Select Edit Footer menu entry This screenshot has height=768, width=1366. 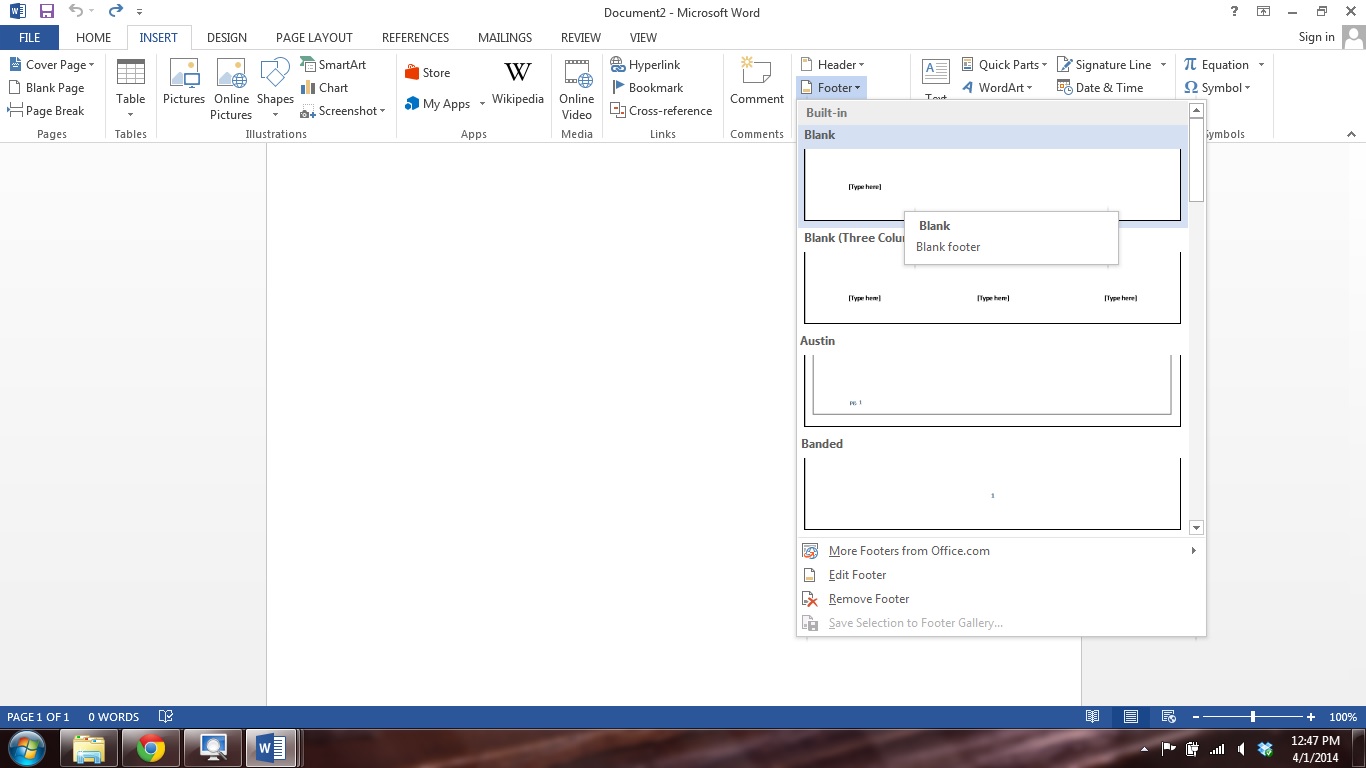1001,575
